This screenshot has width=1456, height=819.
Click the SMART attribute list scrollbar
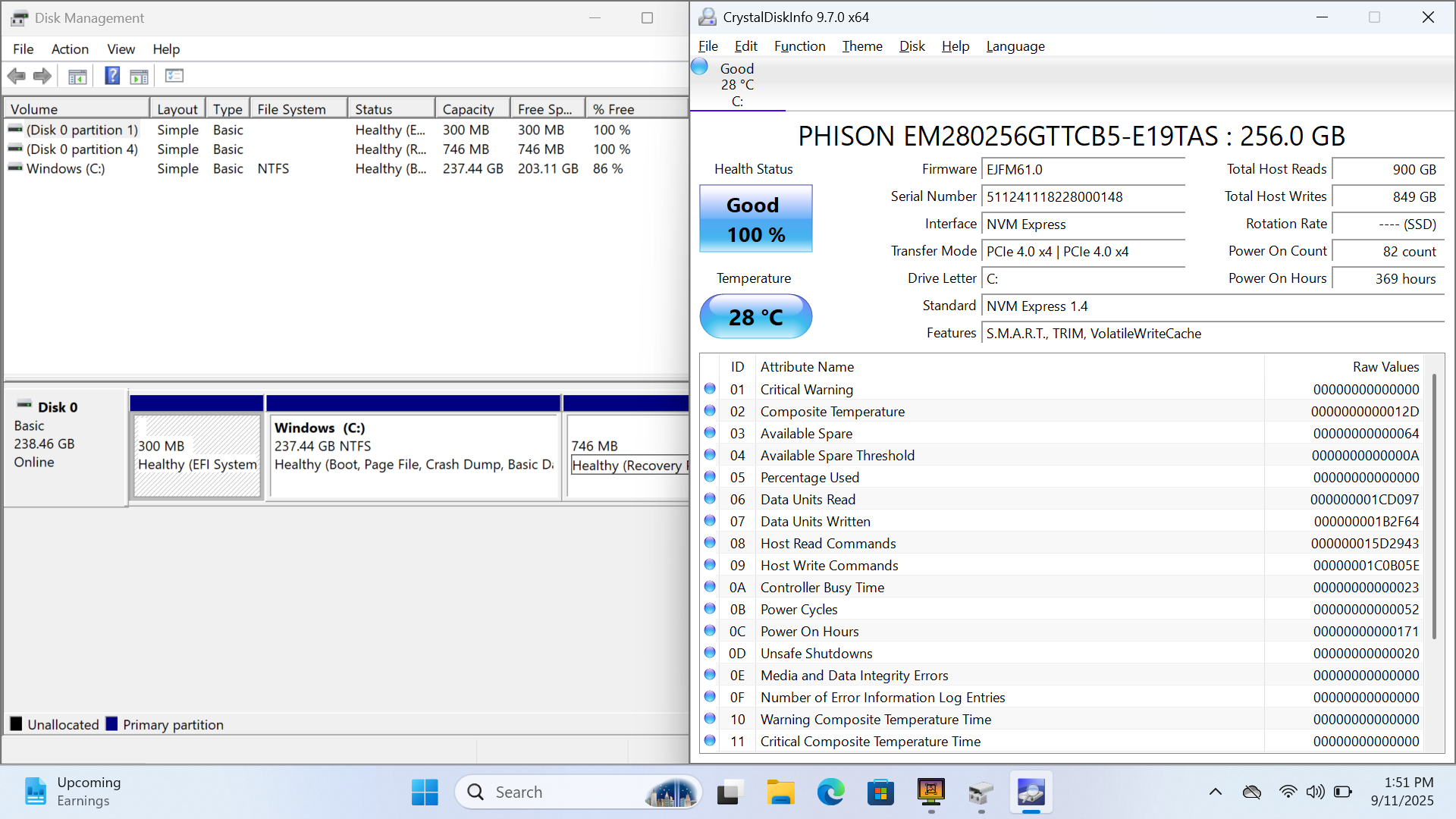click(1433, 507)
